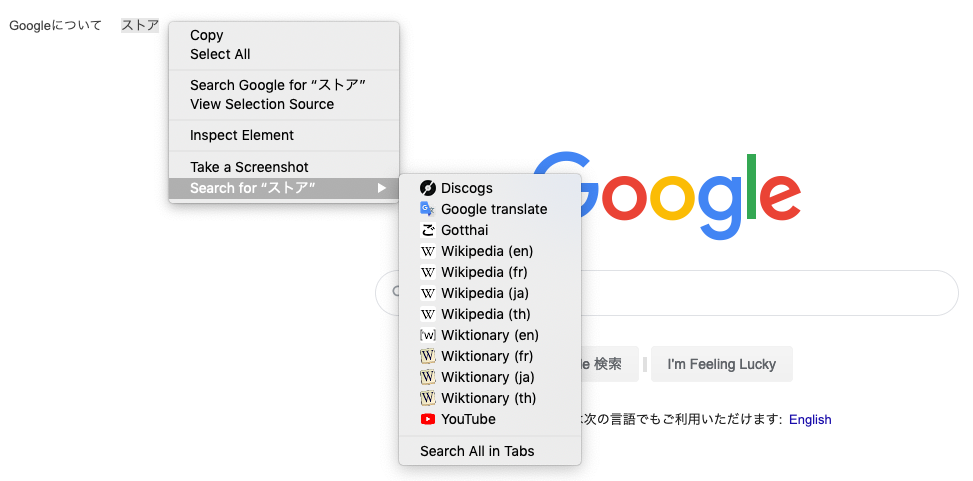Expand the Search for "ストア" submenu arrow

tap(382, 188)
